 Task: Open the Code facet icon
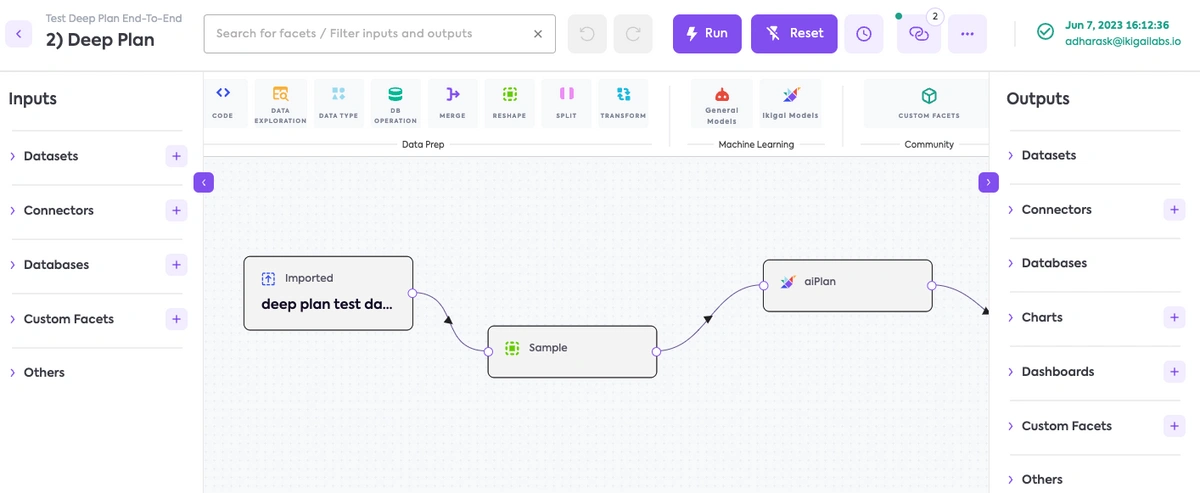point(223,102)
